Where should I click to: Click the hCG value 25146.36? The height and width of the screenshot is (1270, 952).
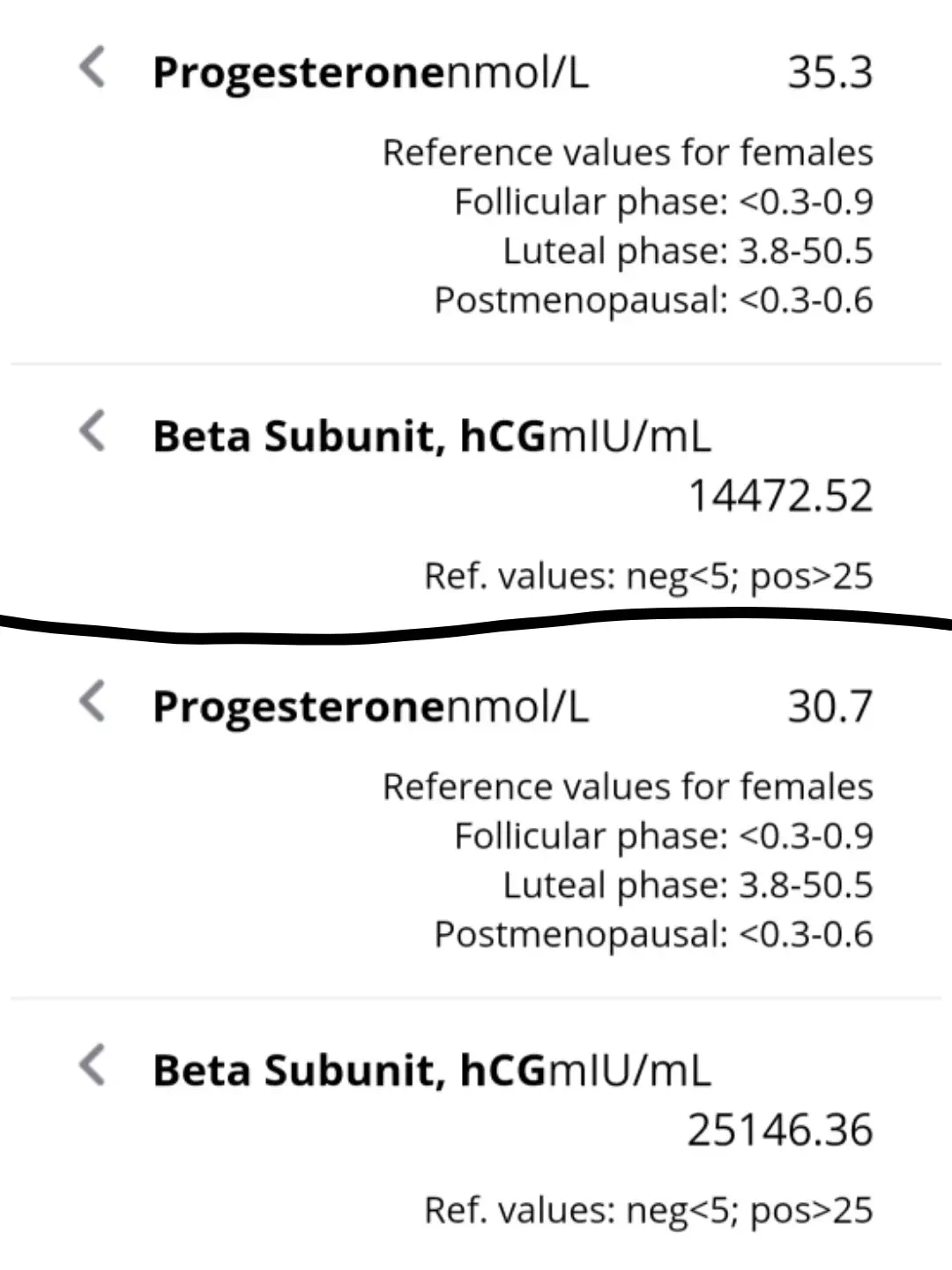click(x=780, y=1130)
